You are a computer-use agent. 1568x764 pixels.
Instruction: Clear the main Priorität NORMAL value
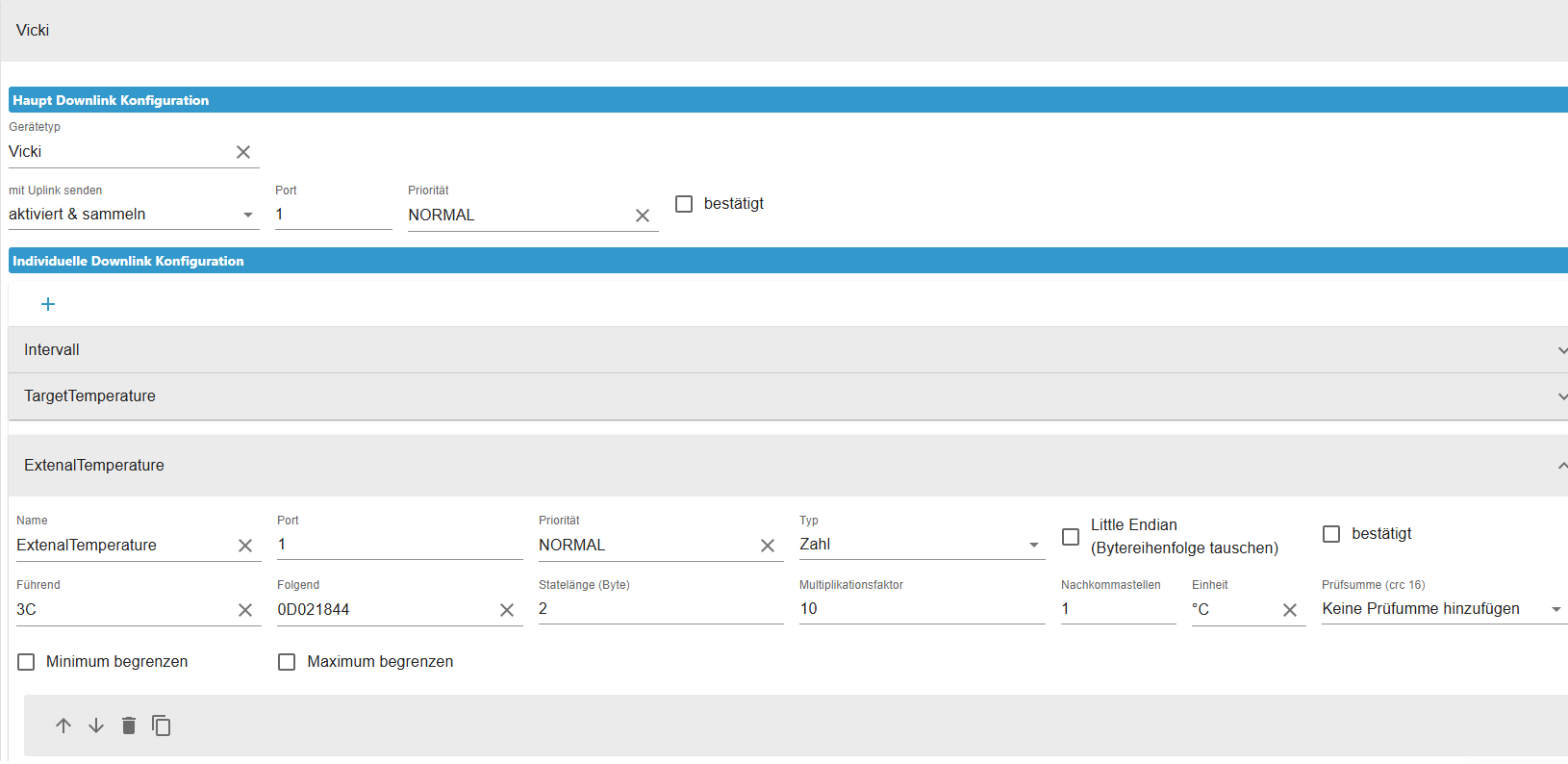coord(643,216)
